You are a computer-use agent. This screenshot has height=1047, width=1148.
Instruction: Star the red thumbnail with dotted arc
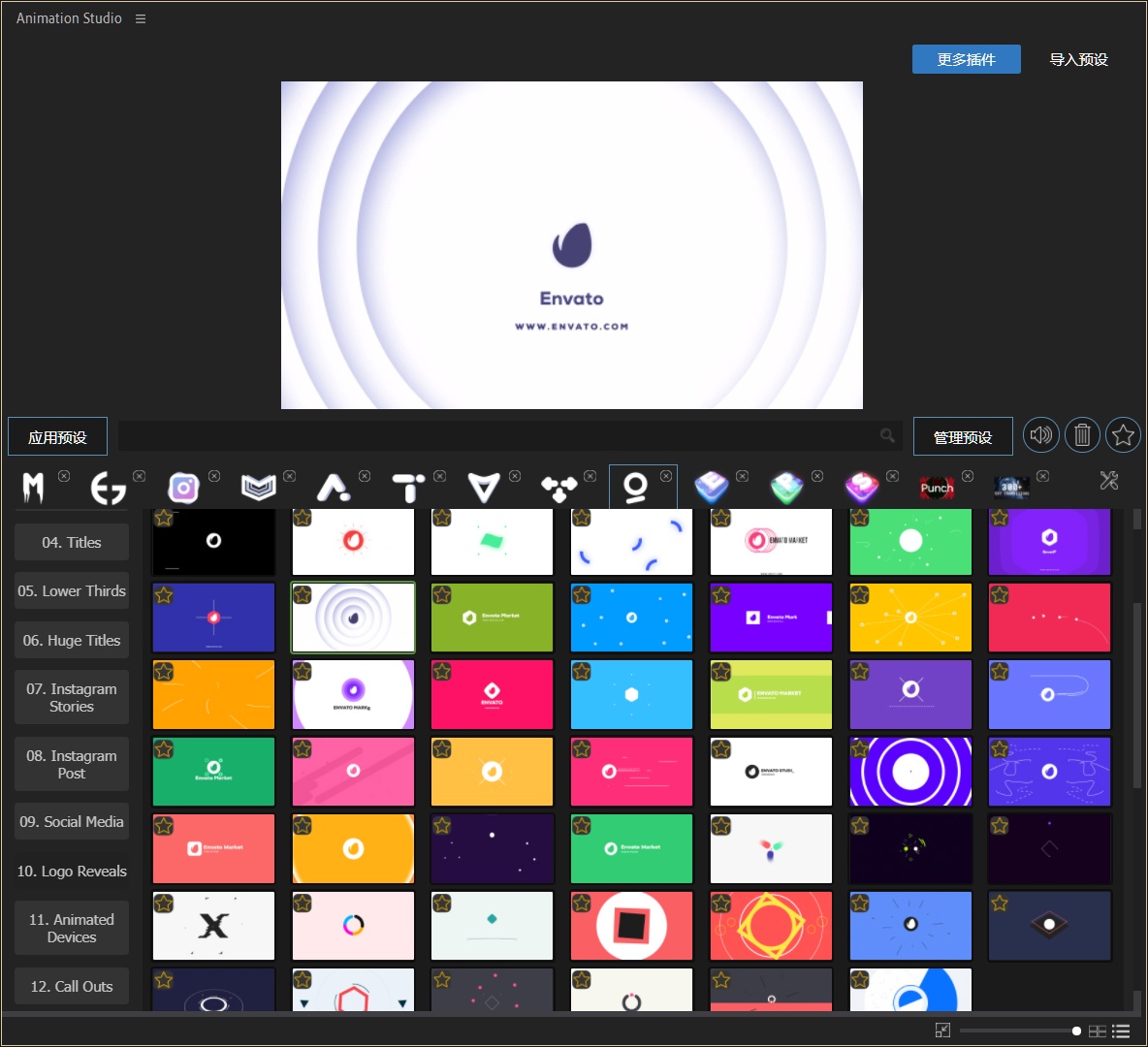click(x=1000, y=595)
